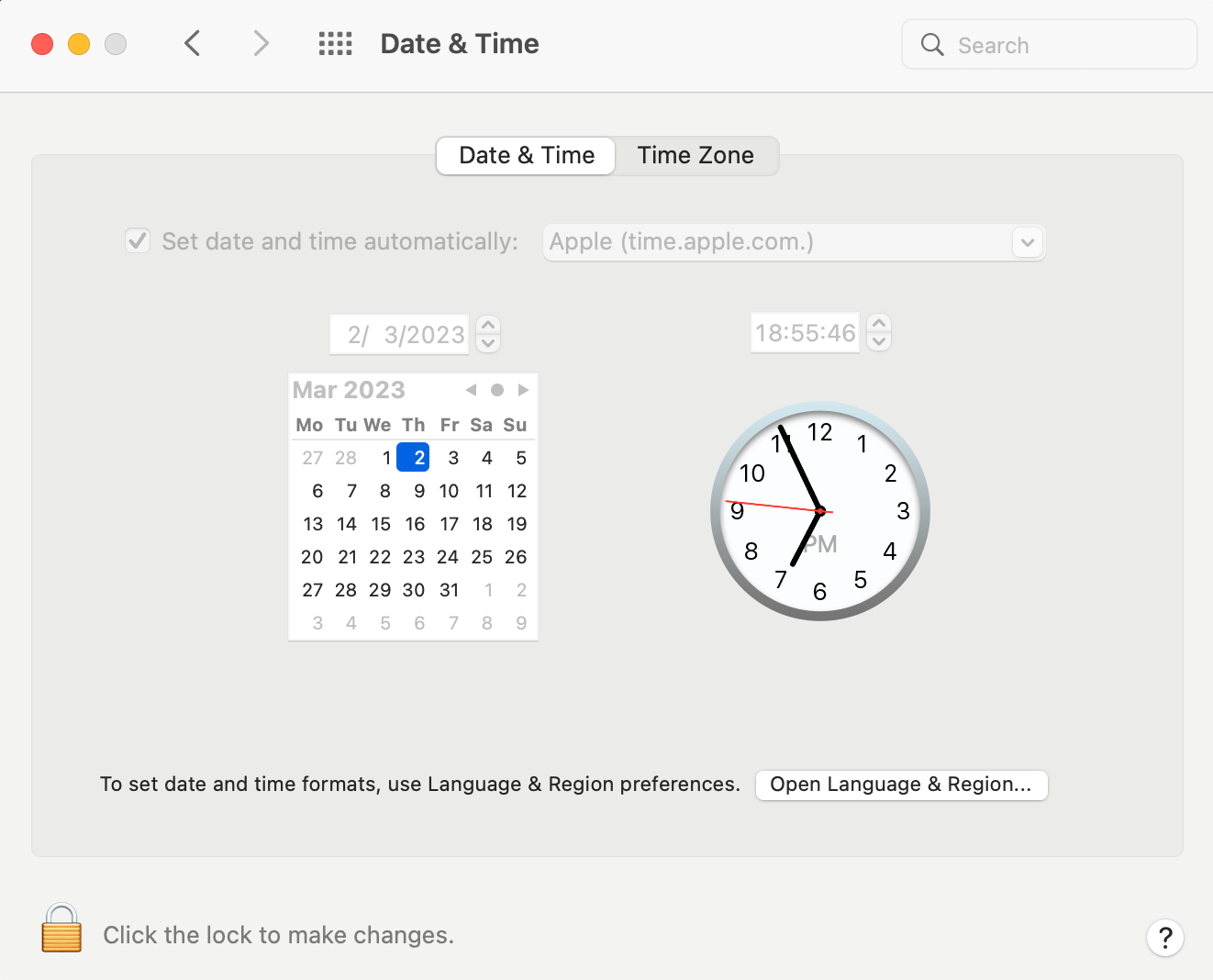Disable automatic date and time setting
The height and width of the screenshot is (980, 1213).
pyautogui.click(x=138, y=240)
